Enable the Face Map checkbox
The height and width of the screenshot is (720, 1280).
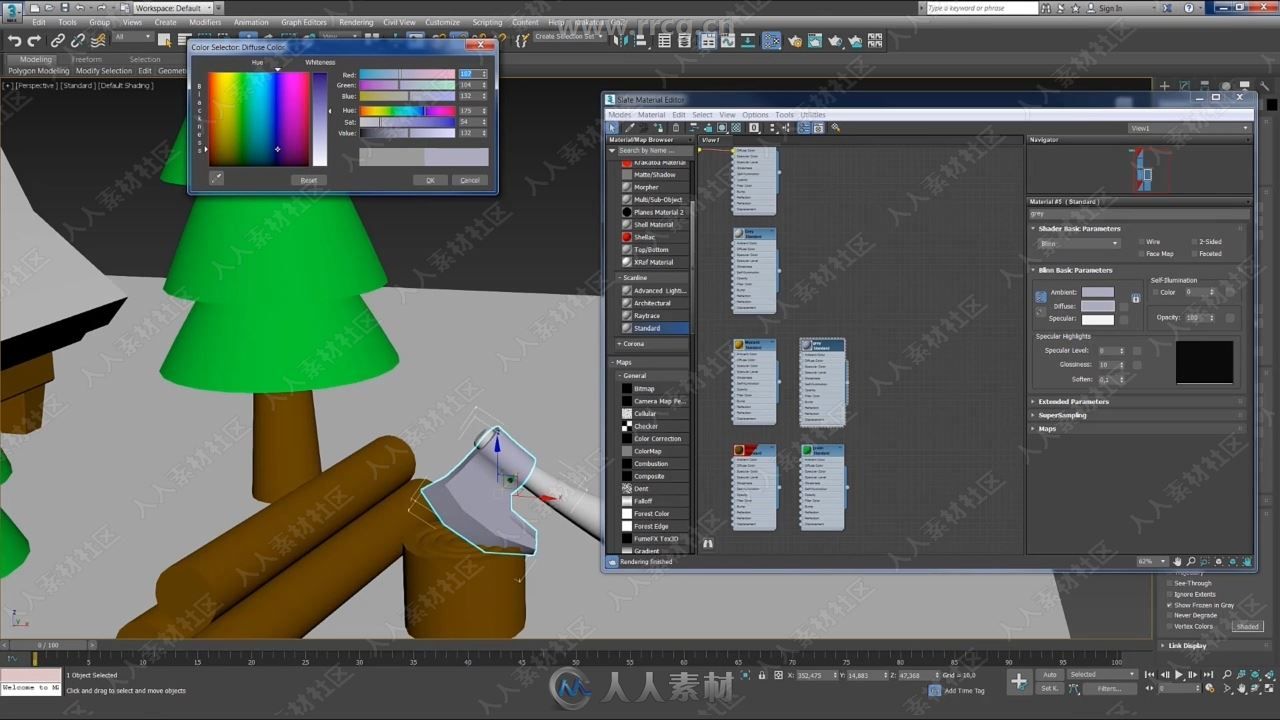(1141, 254)
